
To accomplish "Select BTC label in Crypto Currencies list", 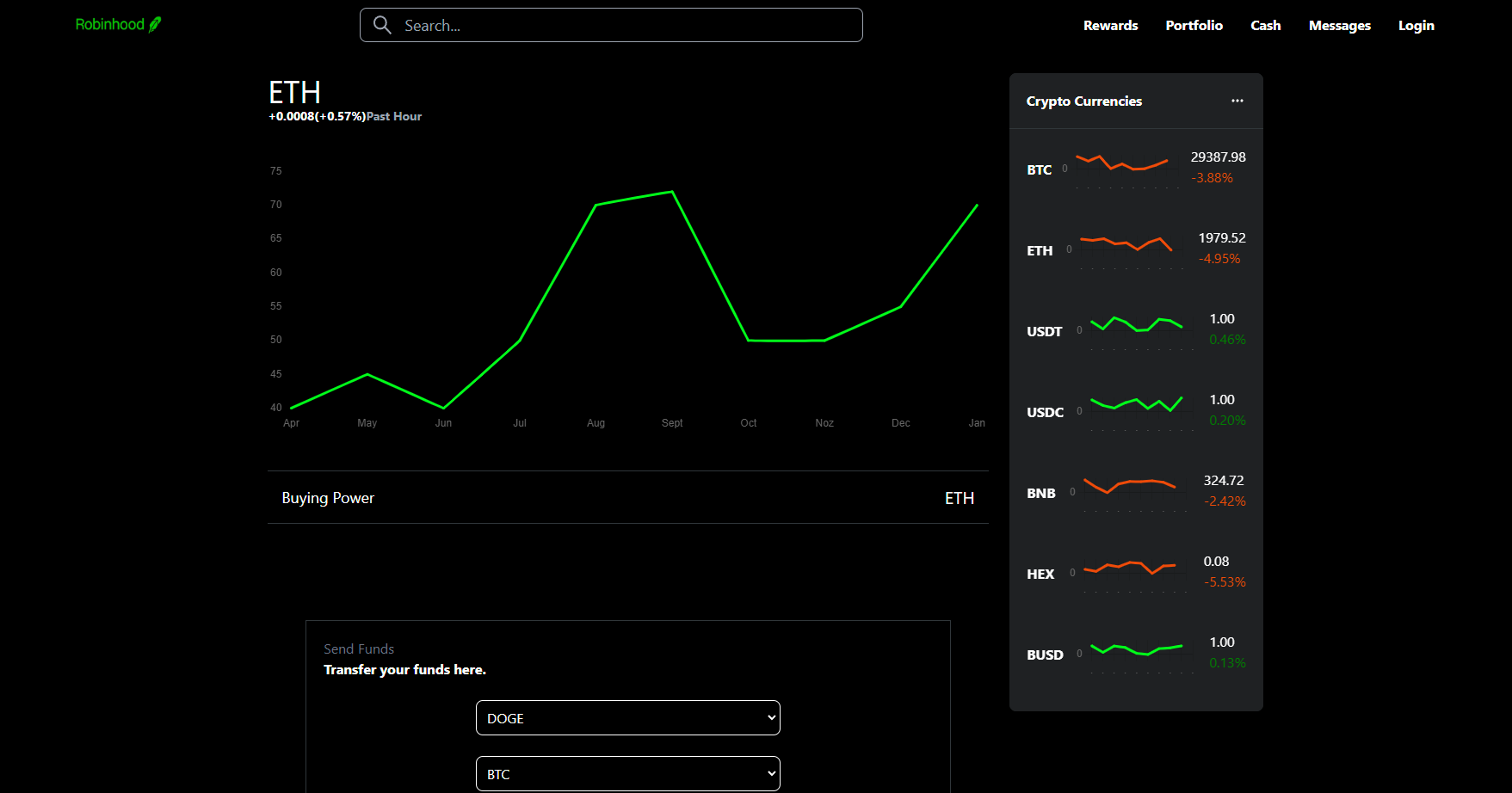I will tap(1039, 170).
